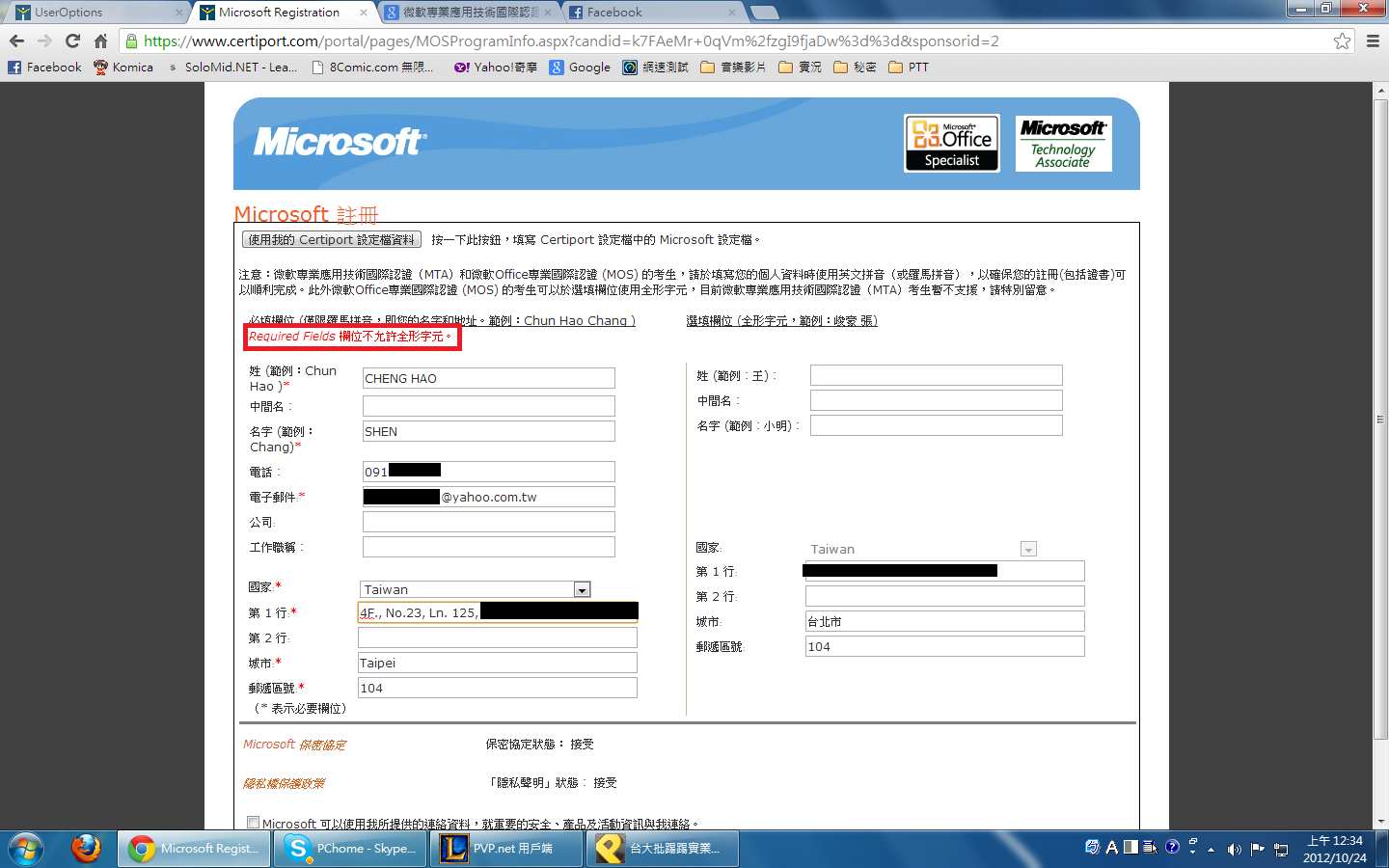Open the Google bookmark
This screenshot has height=868, width=1389.
(580, 67)
